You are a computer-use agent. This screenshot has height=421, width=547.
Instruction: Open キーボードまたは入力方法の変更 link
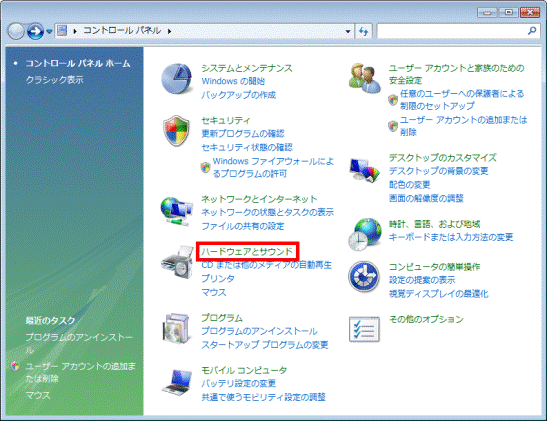click(x=451, y=238)
